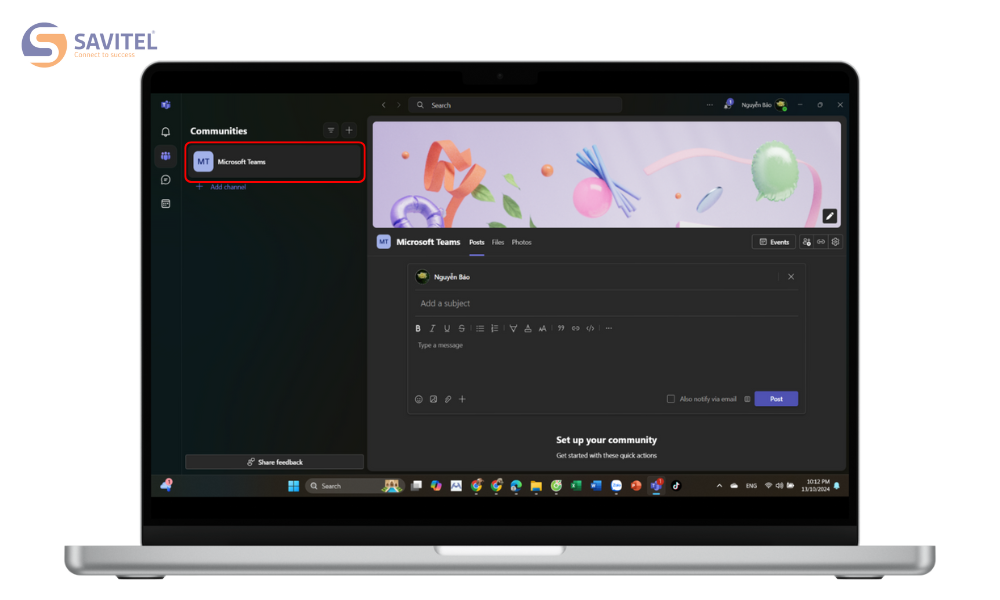Open the Events button
1000x600 pixels.
click(774, 242)
